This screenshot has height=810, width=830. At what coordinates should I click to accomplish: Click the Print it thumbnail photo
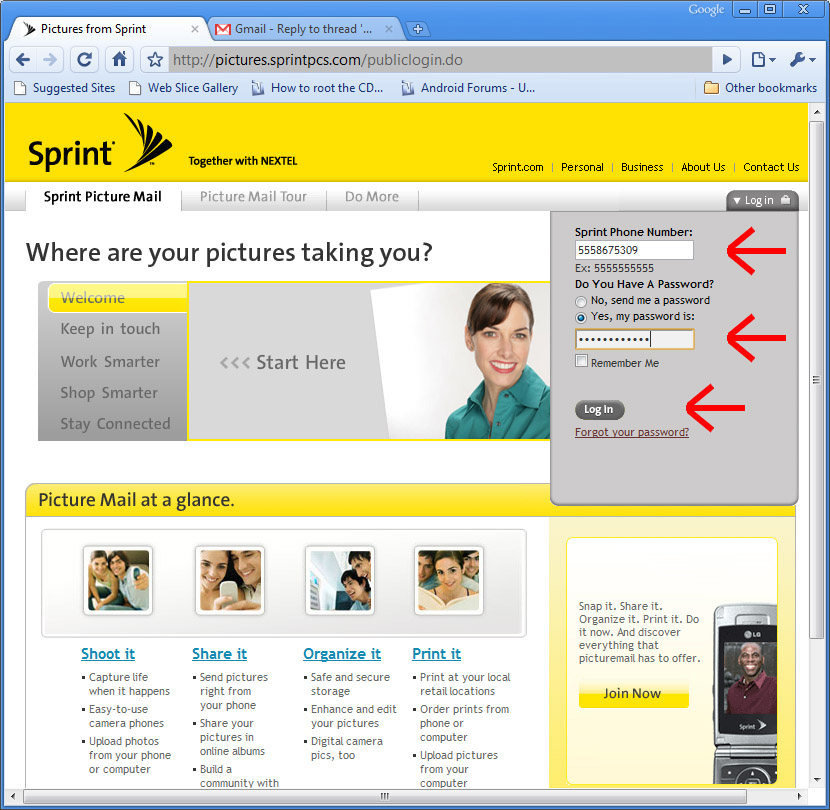pyautogui.click(x=449, y=580)
